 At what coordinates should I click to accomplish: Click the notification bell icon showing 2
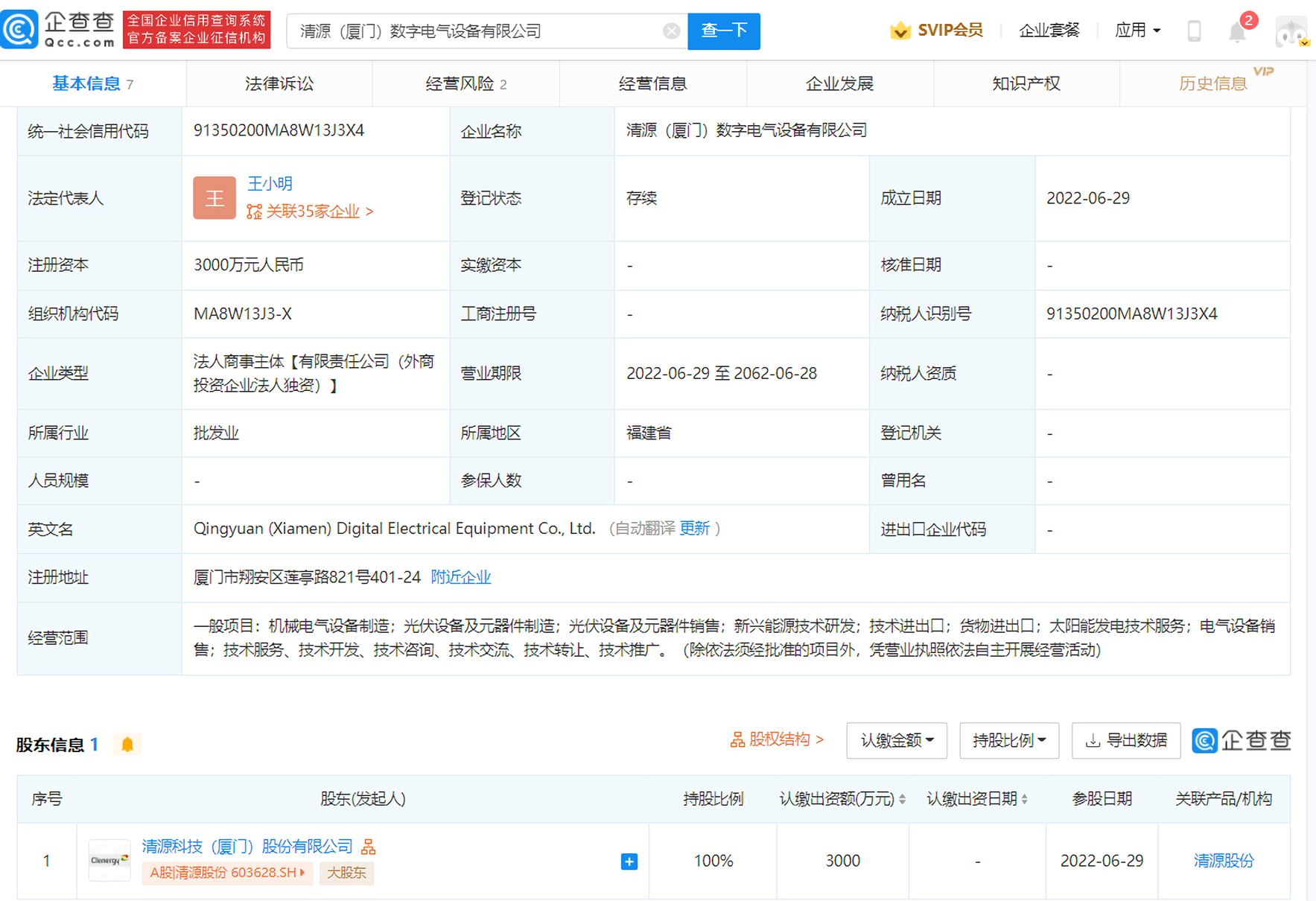pos(1239,30)
